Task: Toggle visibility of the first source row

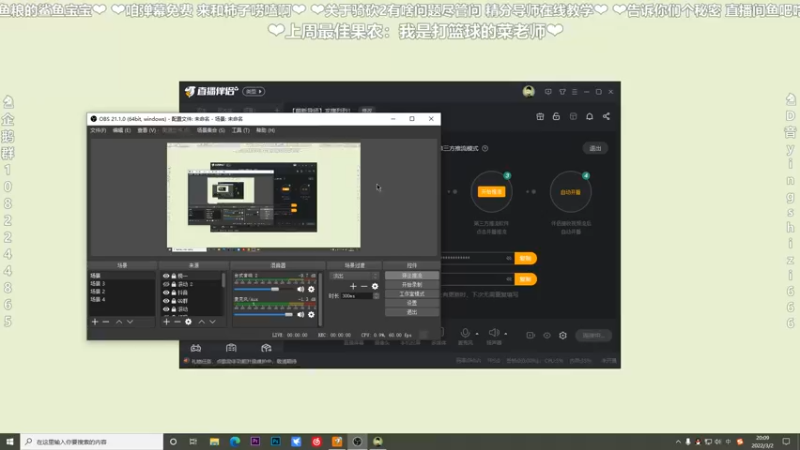Action: (x=166, y=276)
